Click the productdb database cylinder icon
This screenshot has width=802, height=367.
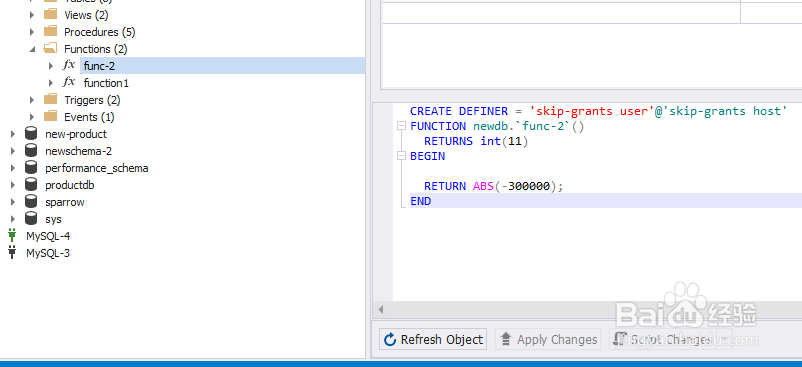tap(31, 185)
